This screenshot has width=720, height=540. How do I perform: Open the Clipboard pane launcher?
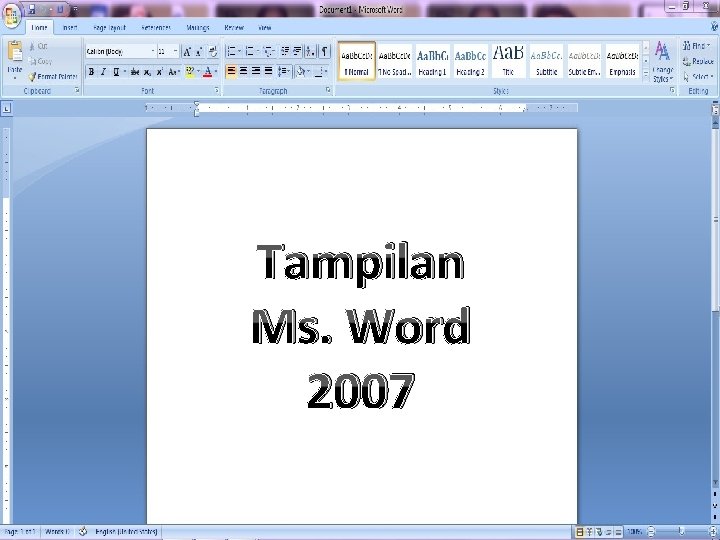77,91
